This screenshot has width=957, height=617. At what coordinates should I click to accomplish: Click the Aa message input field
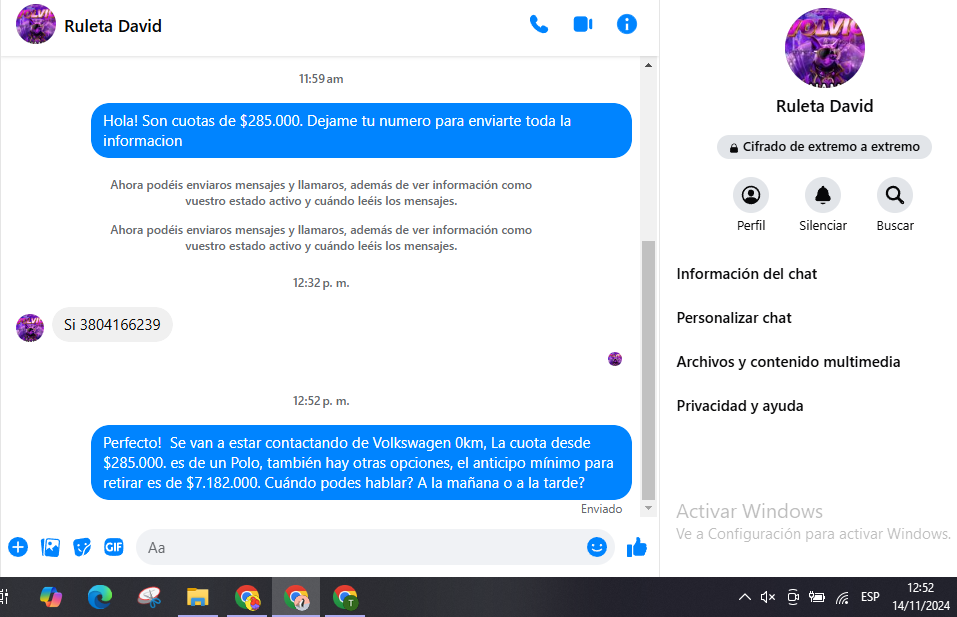(360, 547)
